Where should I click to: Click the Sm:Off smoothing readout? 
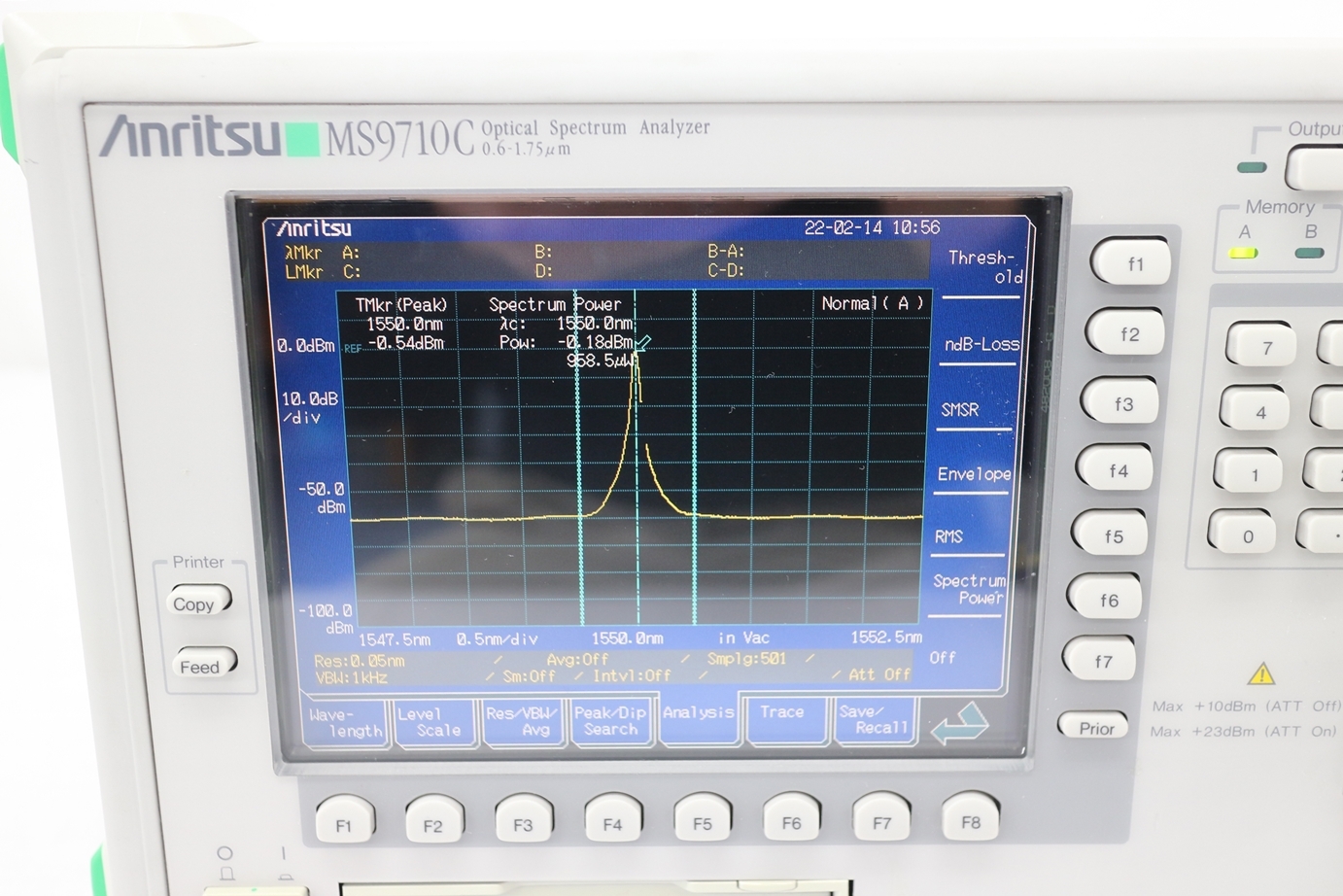click(x=529, y=675)
